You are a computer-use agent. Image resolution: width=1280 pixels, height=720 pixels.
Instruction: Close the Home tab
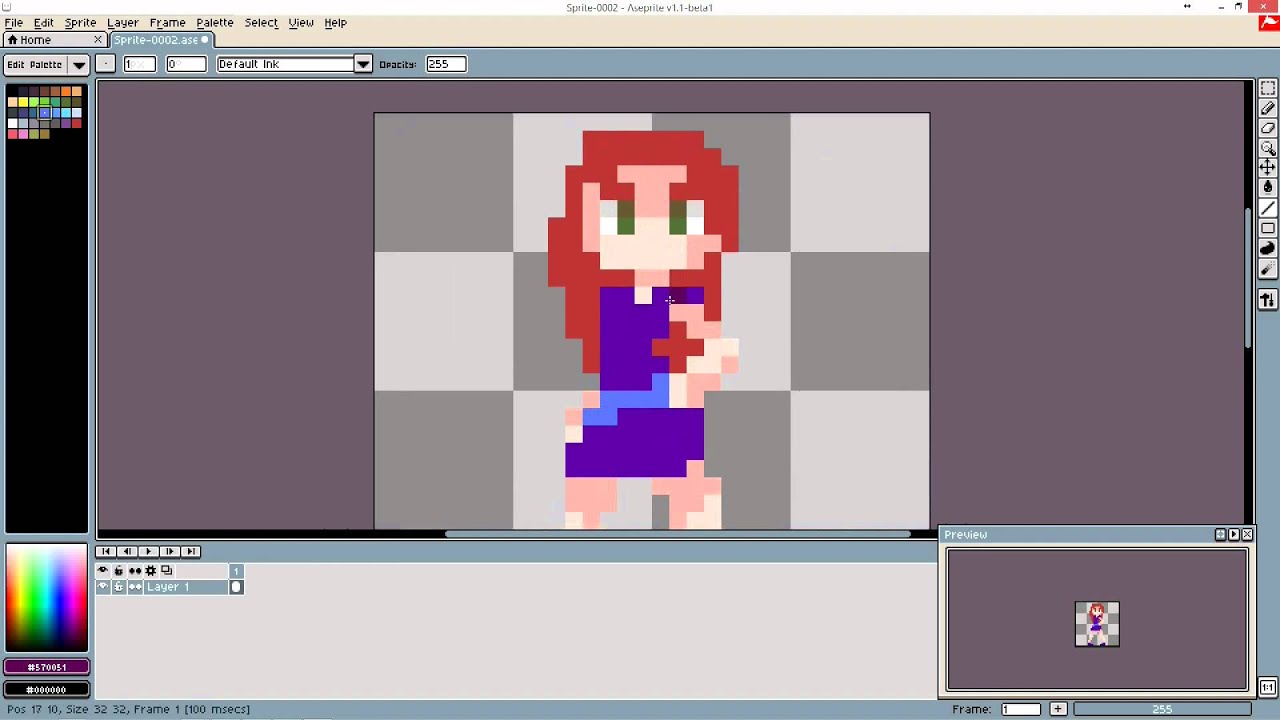(98, 40)
